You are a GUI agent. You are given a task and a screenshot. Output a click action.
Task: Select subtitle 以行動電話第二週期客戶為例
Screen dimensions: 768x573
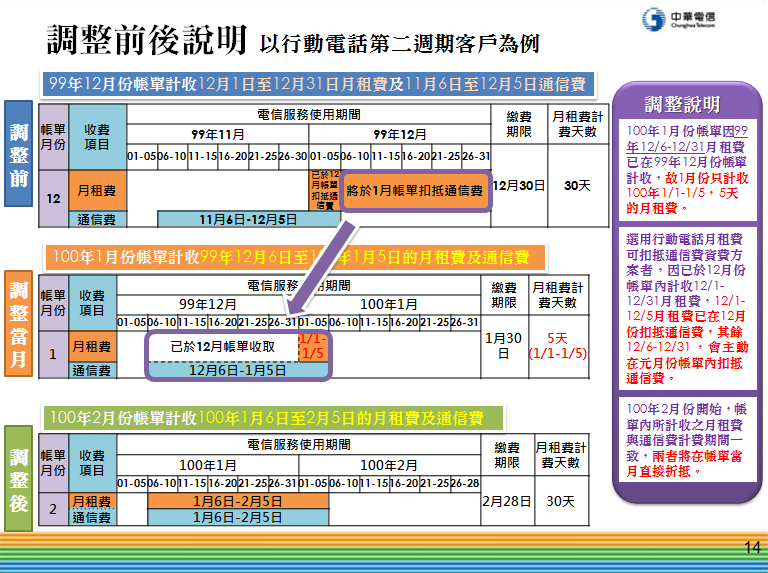pos(399,44)
